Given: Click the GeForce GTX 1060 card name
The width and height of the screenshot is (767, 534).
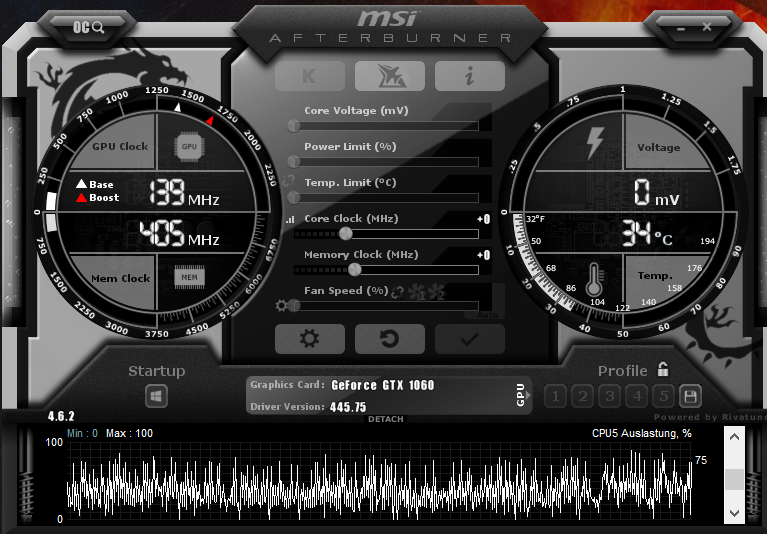Looking at the screenshot, I should 383,385.
